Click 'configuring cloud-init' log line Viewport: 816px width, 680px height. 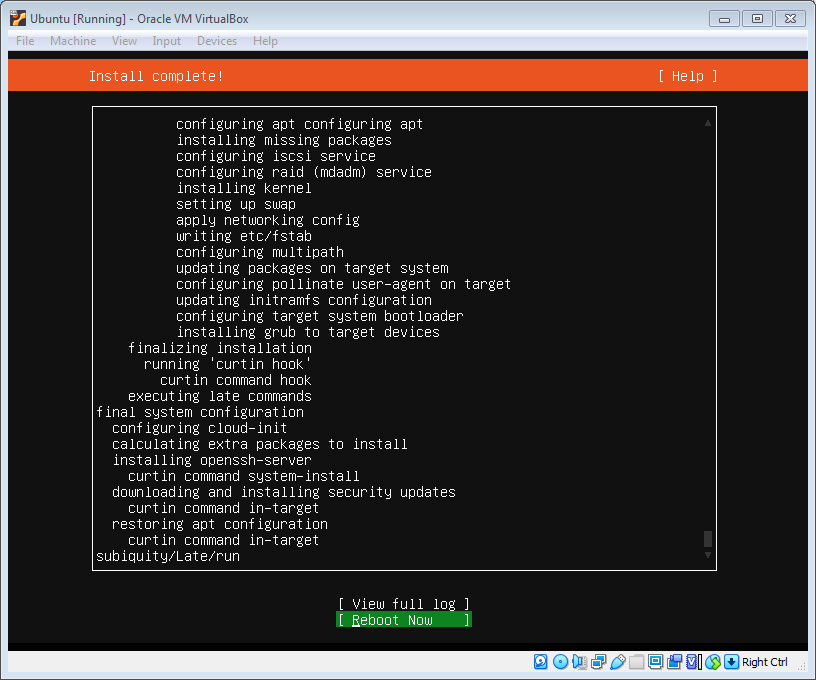[x=200, y=428]
